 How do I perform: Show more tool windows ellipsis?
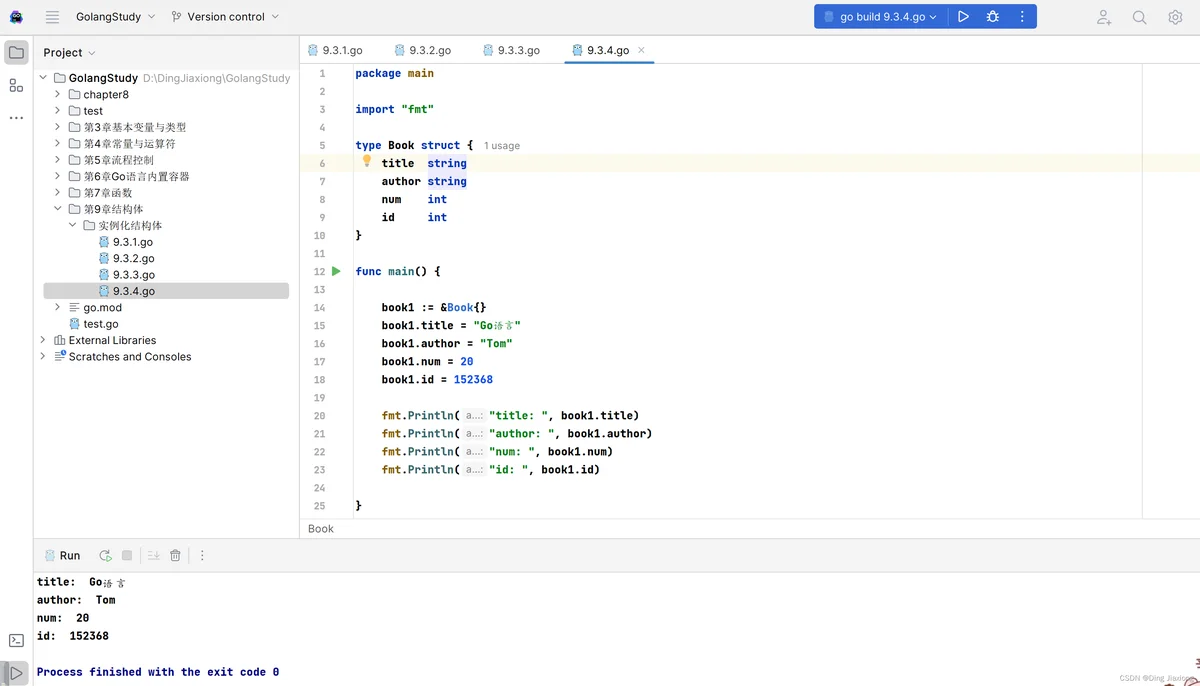click(x=16, y=118)
